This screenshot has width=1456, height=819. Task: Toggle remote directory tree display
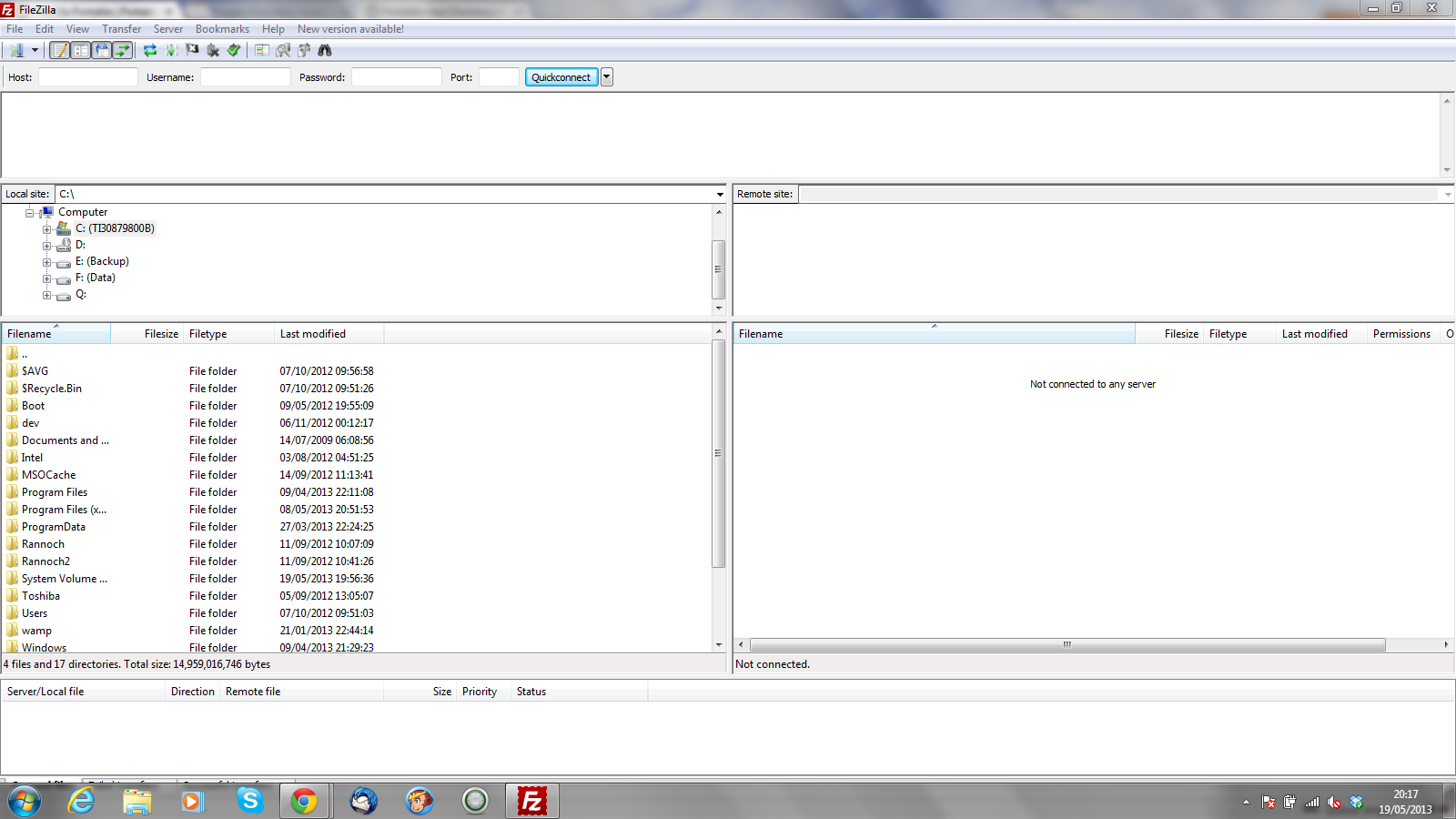pyautogui.click(x=101, y=50)
